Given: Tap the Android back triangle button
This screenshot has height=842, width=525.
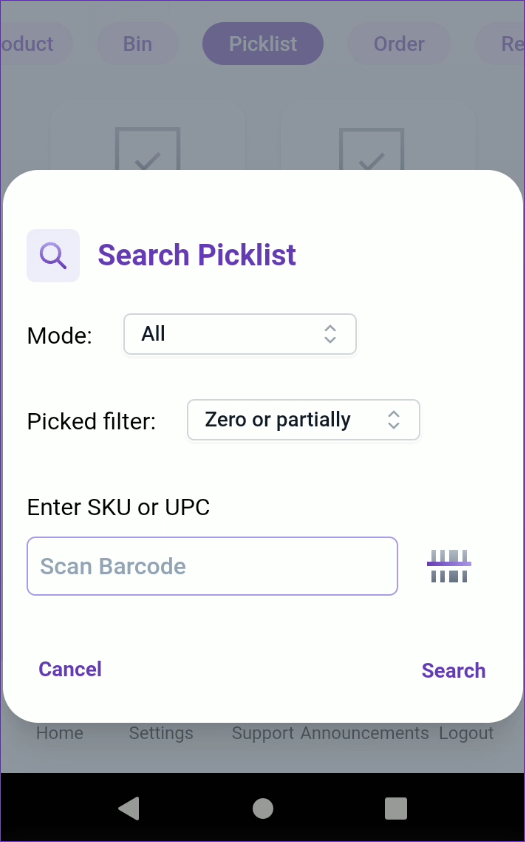Looking at the screenshot, I should coord(129,808).
